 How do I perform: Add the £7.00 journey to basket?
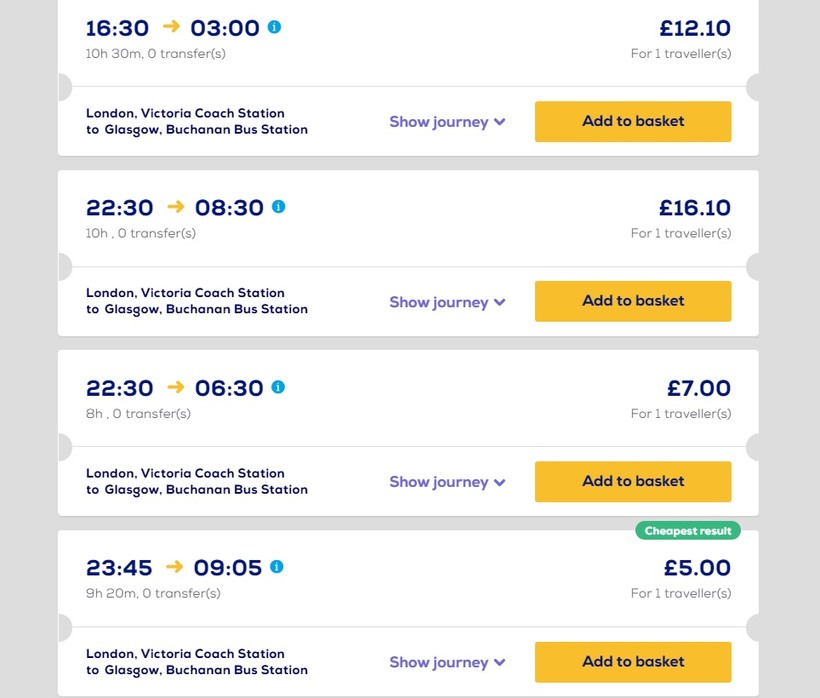click(x=633, y=481)
